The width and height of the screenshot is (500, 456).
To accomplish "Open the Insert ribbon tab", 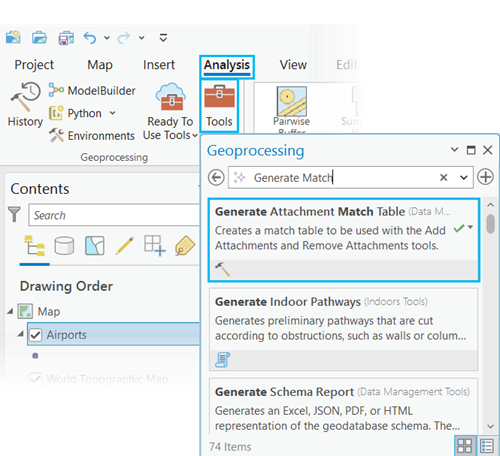I will click(159, 65).
